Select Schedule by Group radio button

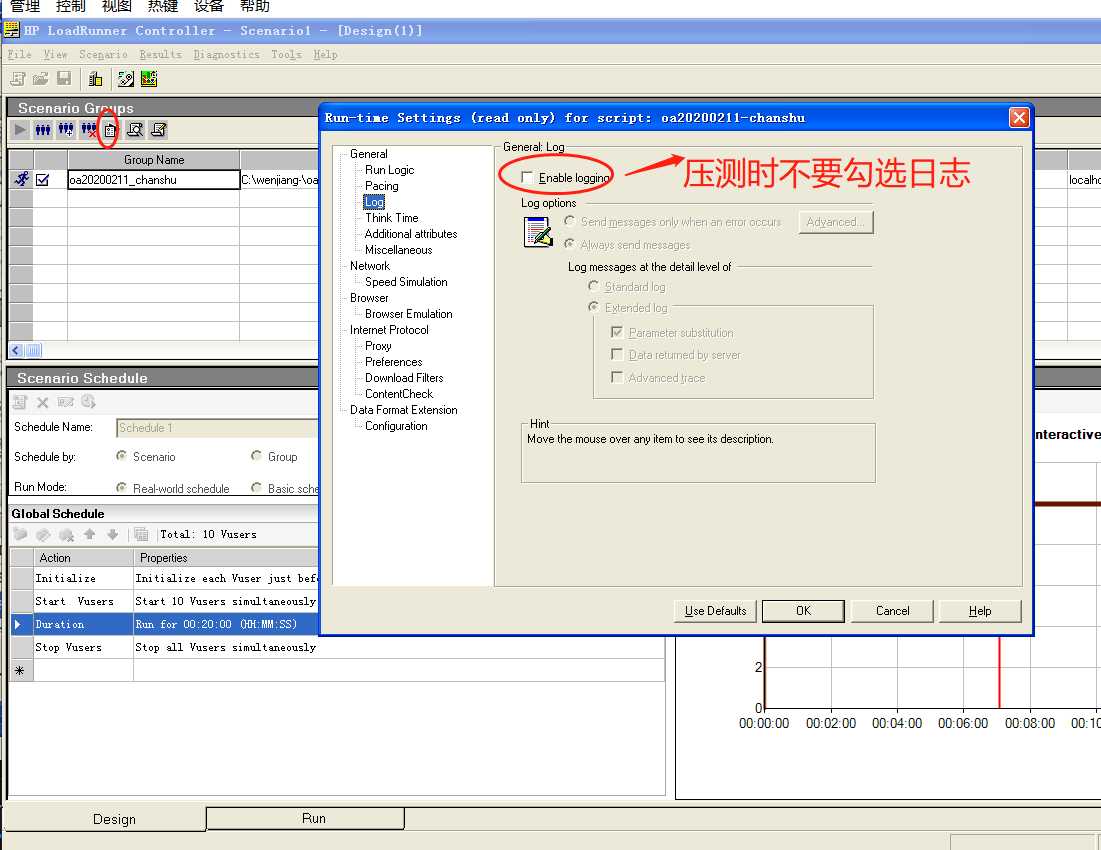[x=256, y=456]
